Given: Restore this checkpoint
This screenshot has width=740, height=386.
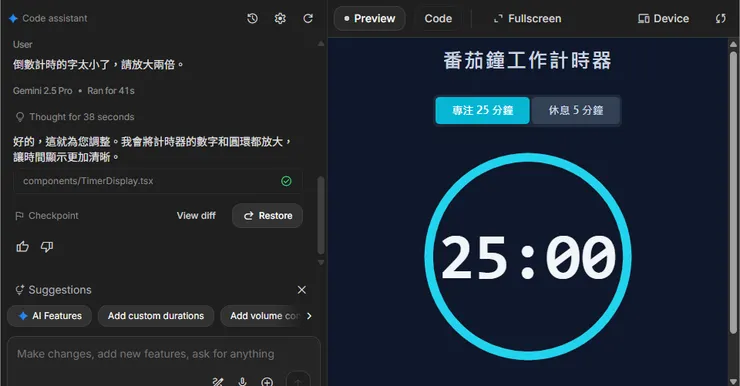Looking at the screenshot, I should tap(268, 216).
